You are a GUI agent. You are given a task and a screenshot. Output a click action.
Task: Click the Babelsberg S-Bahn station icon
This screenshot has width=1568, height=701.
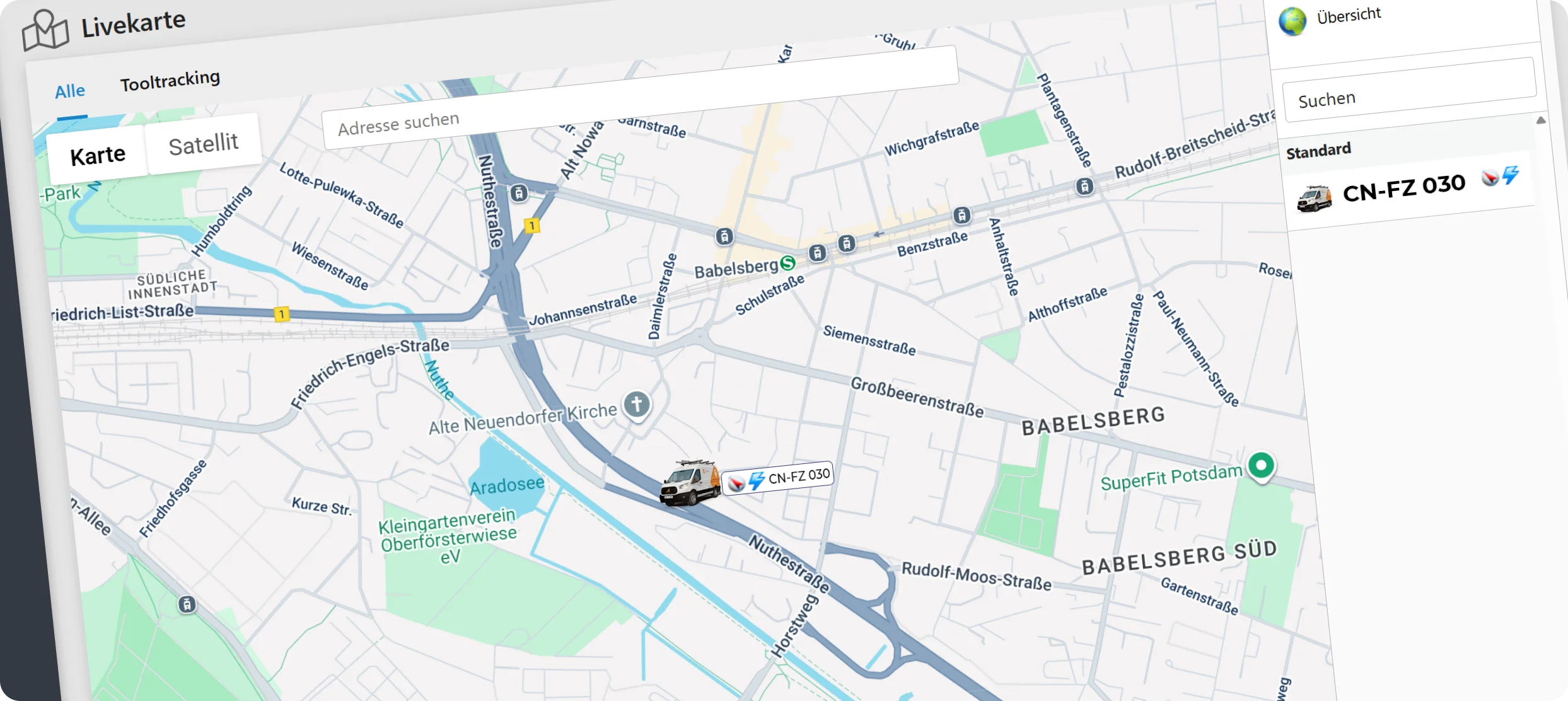click(x=787, y=262)
